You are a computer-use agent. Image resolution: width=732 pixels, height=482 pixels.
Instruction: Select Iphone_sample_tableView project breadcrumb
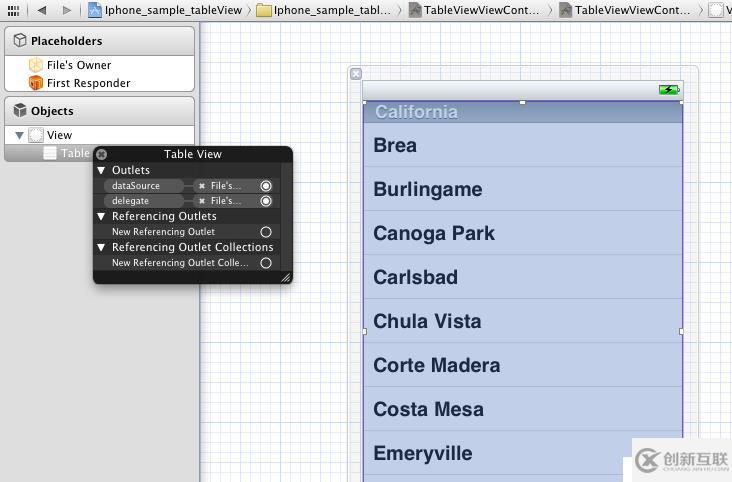pos(165,10)
